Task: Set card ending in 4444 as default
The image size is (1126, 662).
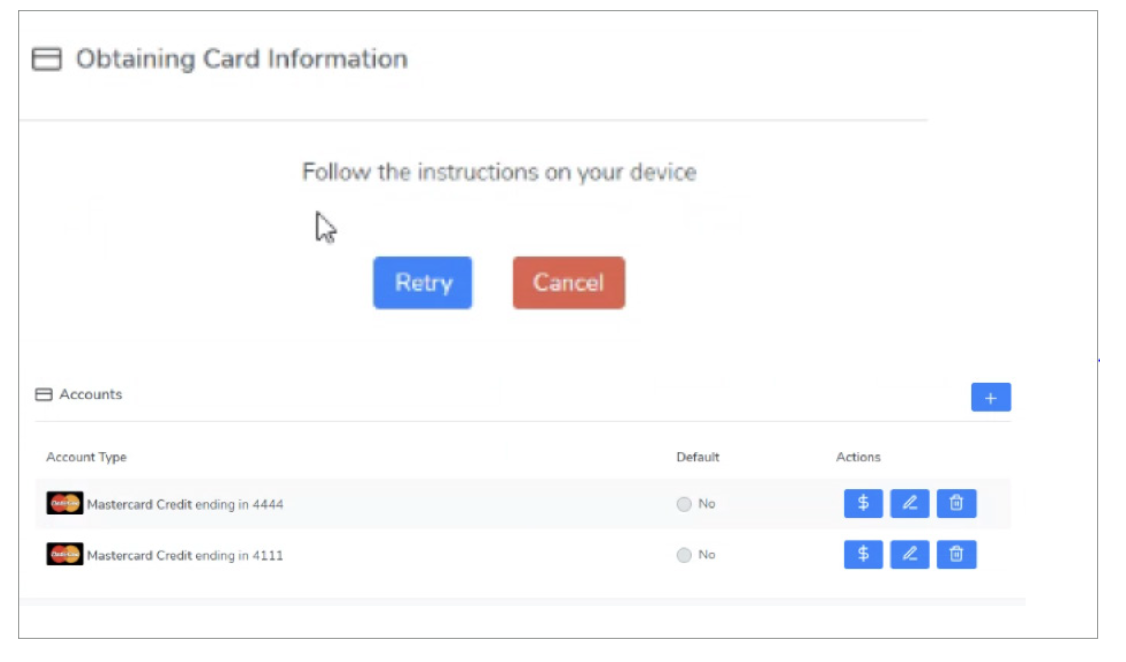Action: point(684,504)
